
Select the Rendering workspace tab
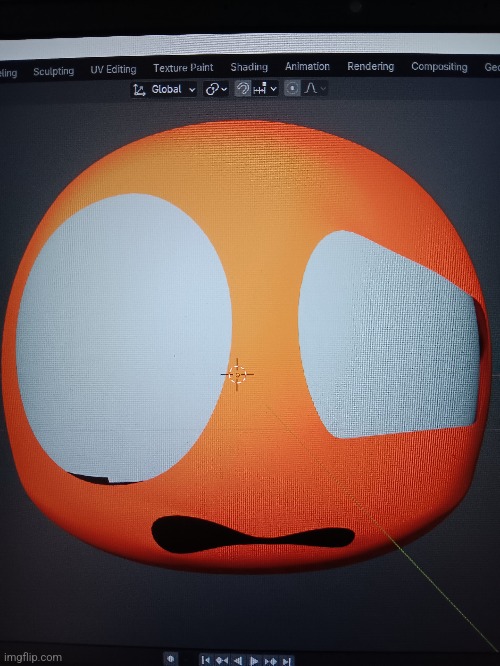tap(370, 66)
